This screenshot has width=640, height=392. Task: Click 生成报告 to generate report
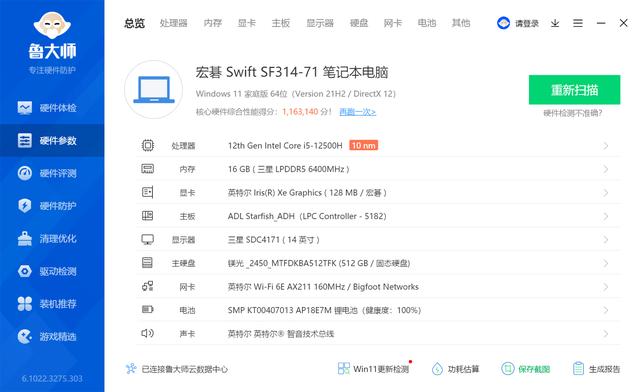click(x=596, y=369)
